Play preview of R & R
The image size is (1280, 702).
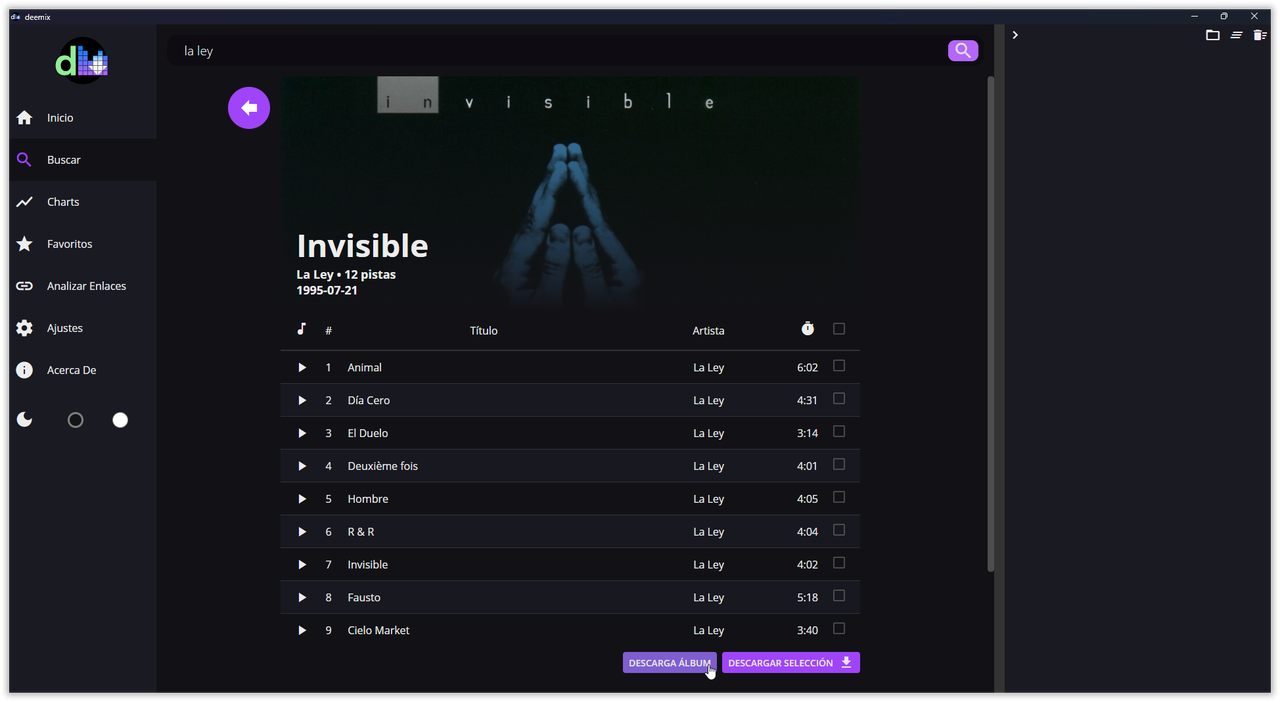point(302,532)
